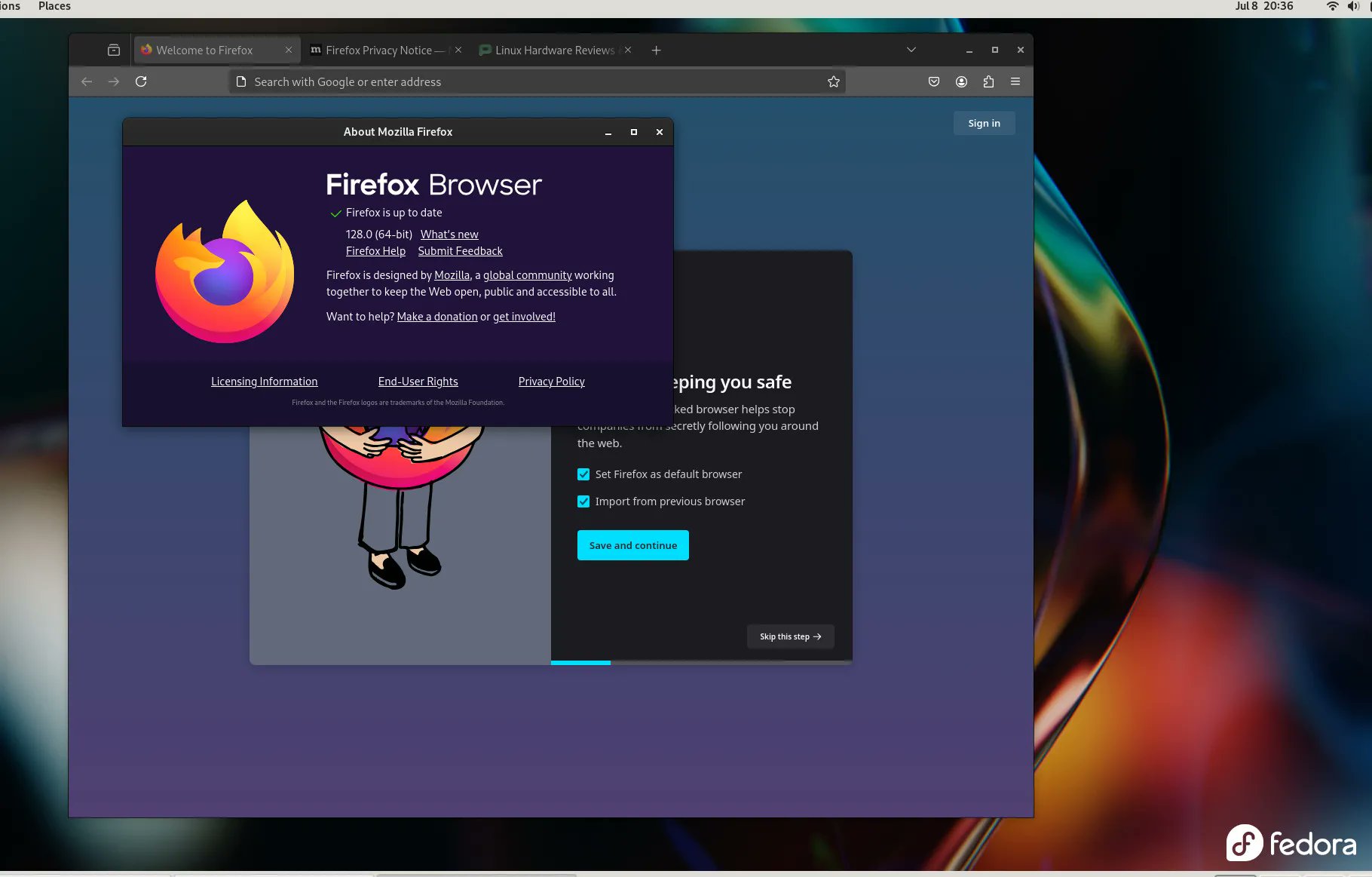Screen dimensions: 1372x877
Task: Click the forward navigation arrow
Action: 114,81
